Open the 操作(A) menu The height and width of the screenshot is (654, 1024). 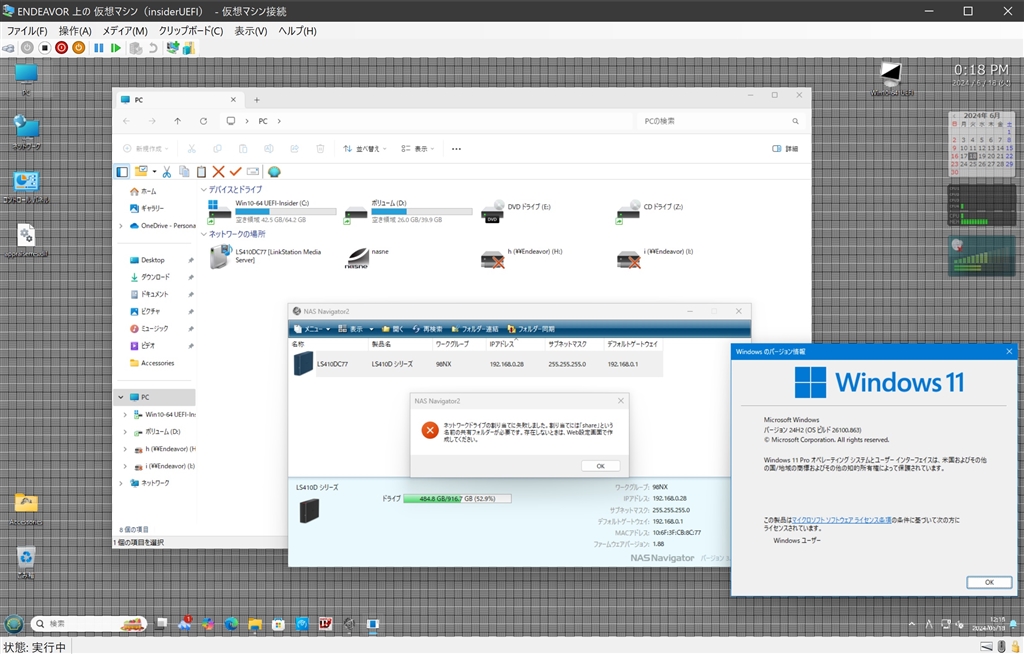click(x=75, y=31)
